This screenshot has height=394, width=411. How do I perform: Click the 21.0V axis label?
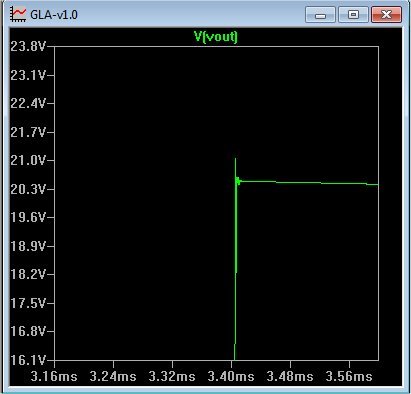point(28,160)
